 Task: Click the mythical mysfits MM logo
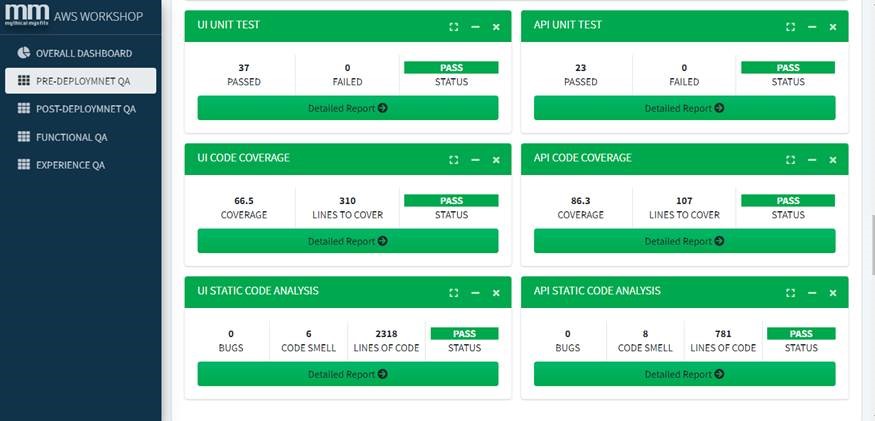pos(27,15)
